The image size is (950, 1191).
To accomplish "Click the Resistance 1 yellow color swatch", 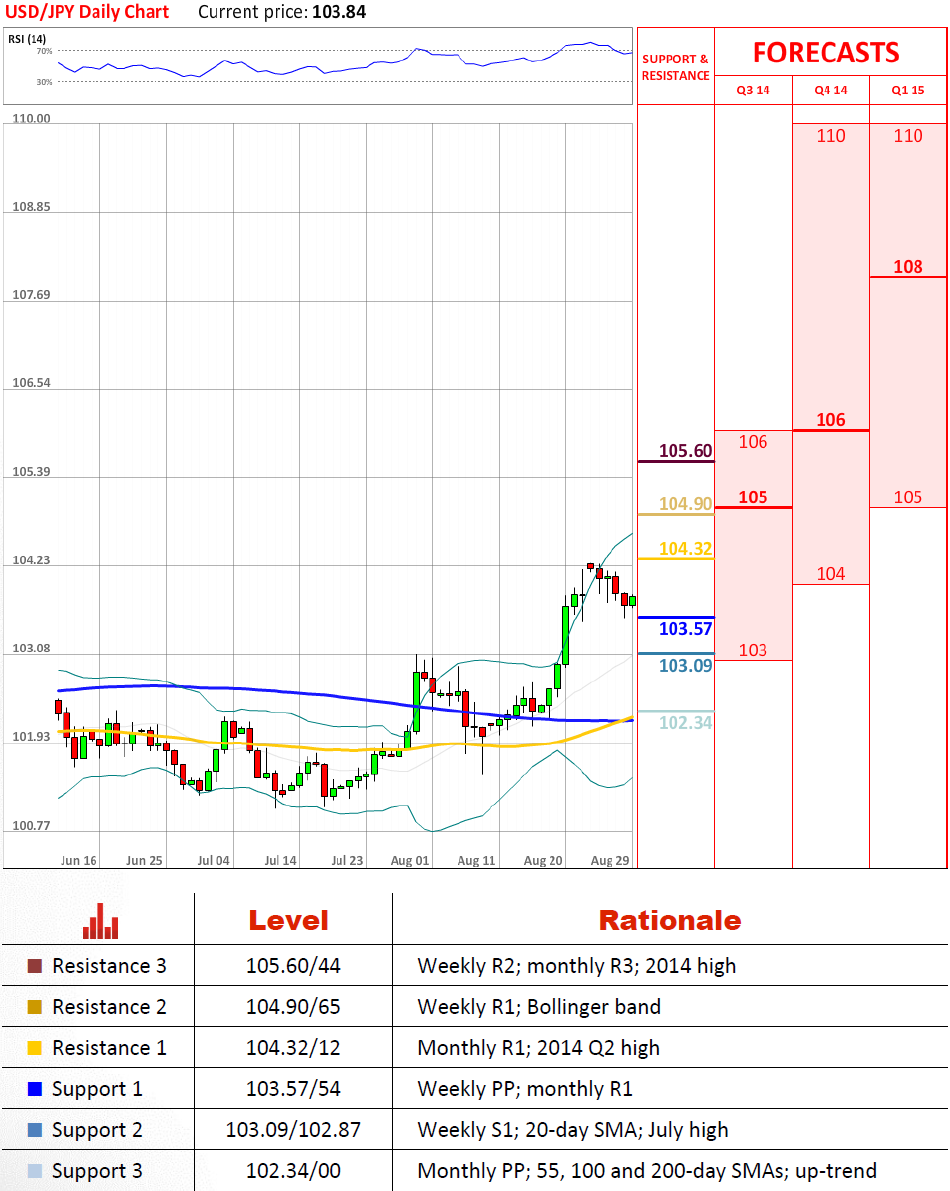I will [x=34, y=1048].
